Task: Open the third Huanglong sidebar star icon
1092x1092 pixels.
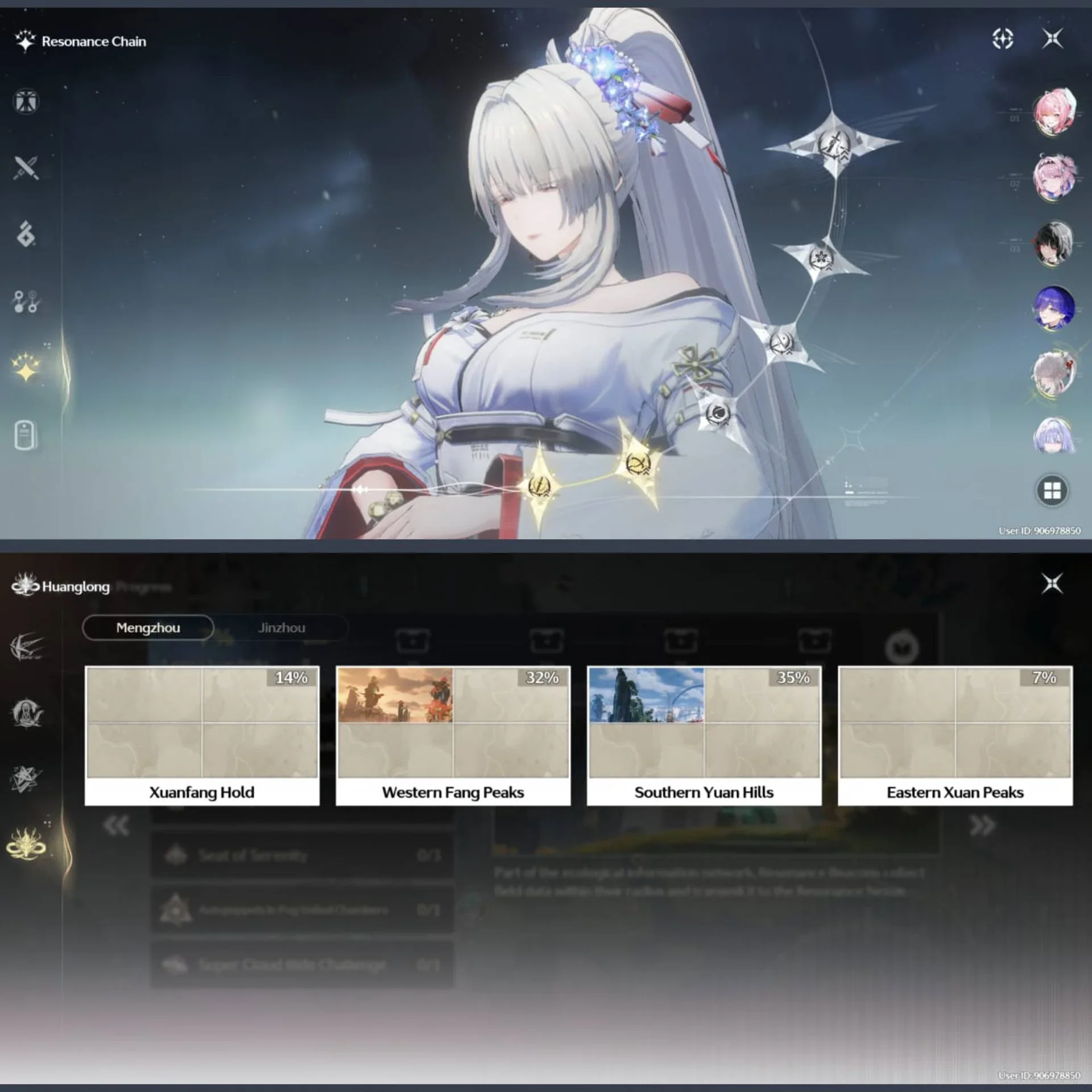Action: (x=26, y=779)
